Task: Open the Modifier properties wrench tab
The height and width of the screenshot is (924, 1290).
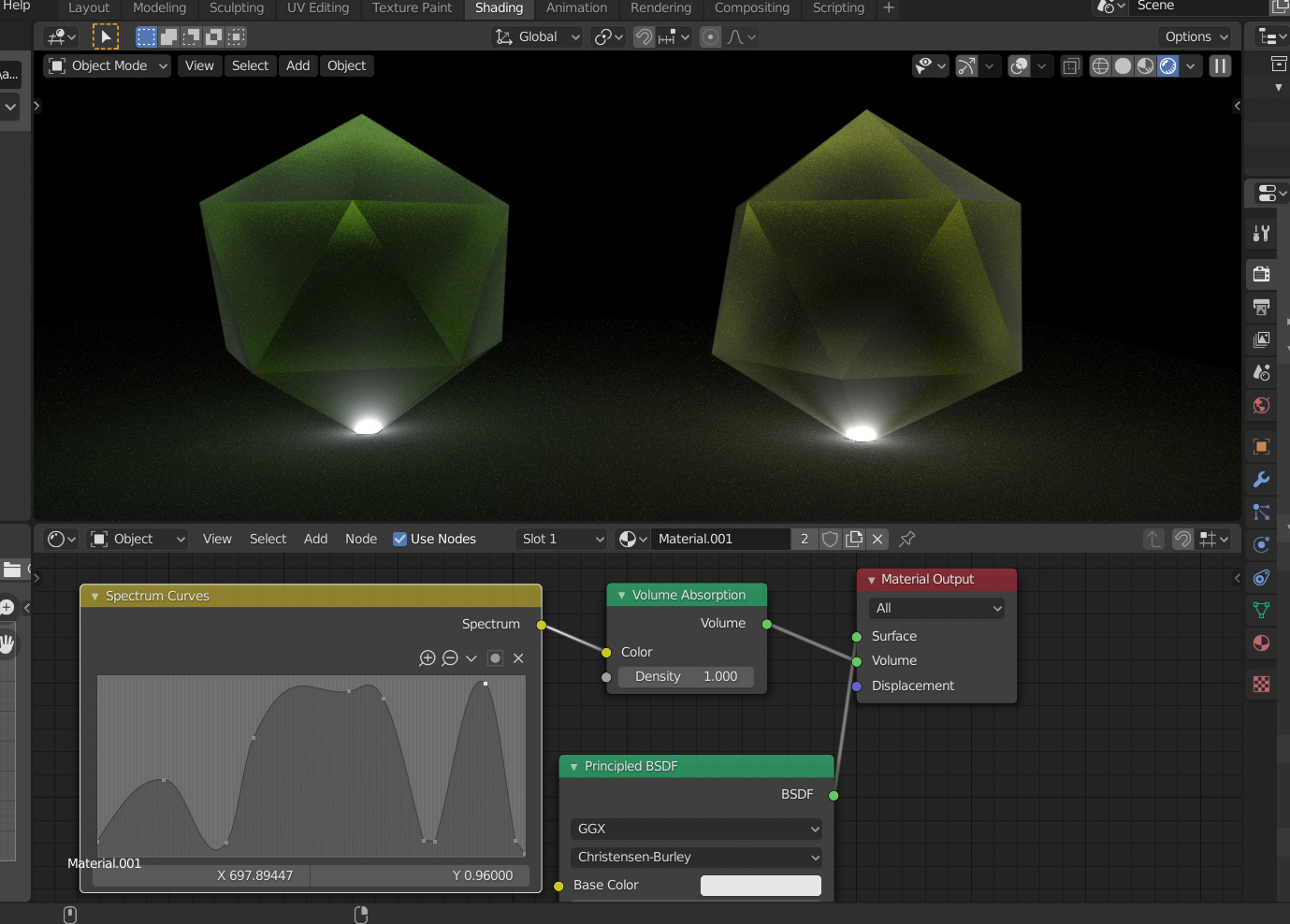Action: tap(1261, 479)
